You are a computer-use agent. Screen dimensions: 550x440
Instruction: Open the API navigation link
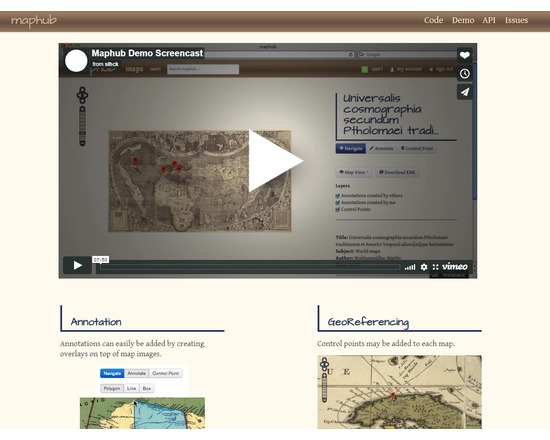coord(489,20)
